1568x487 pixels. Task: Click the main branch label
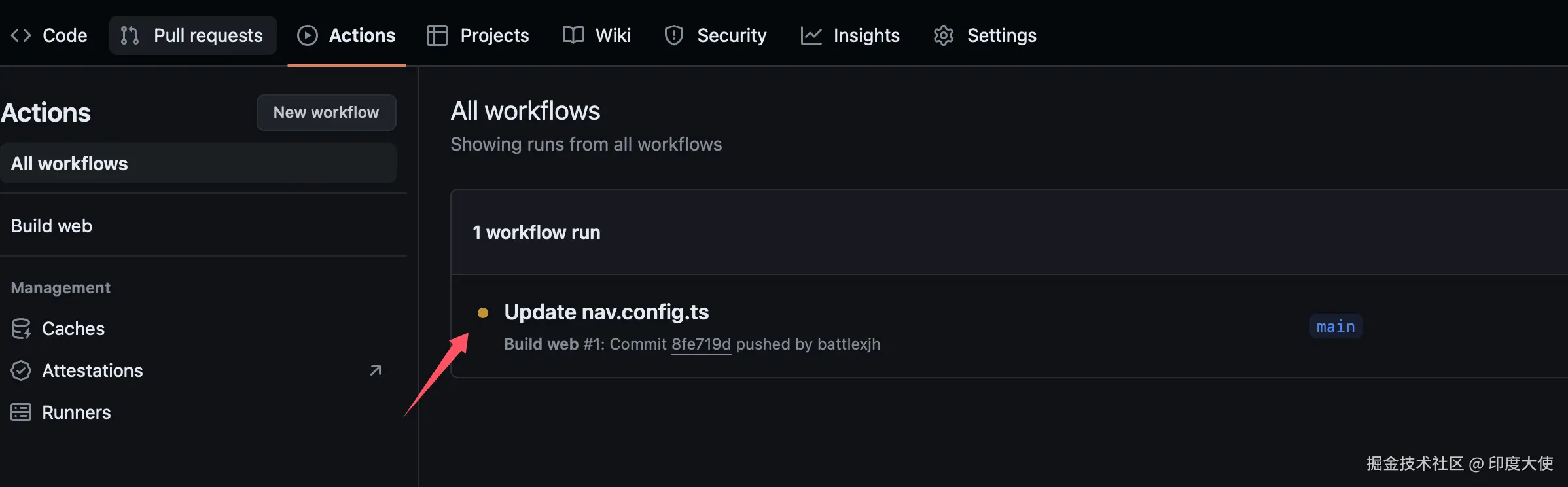1335,327
